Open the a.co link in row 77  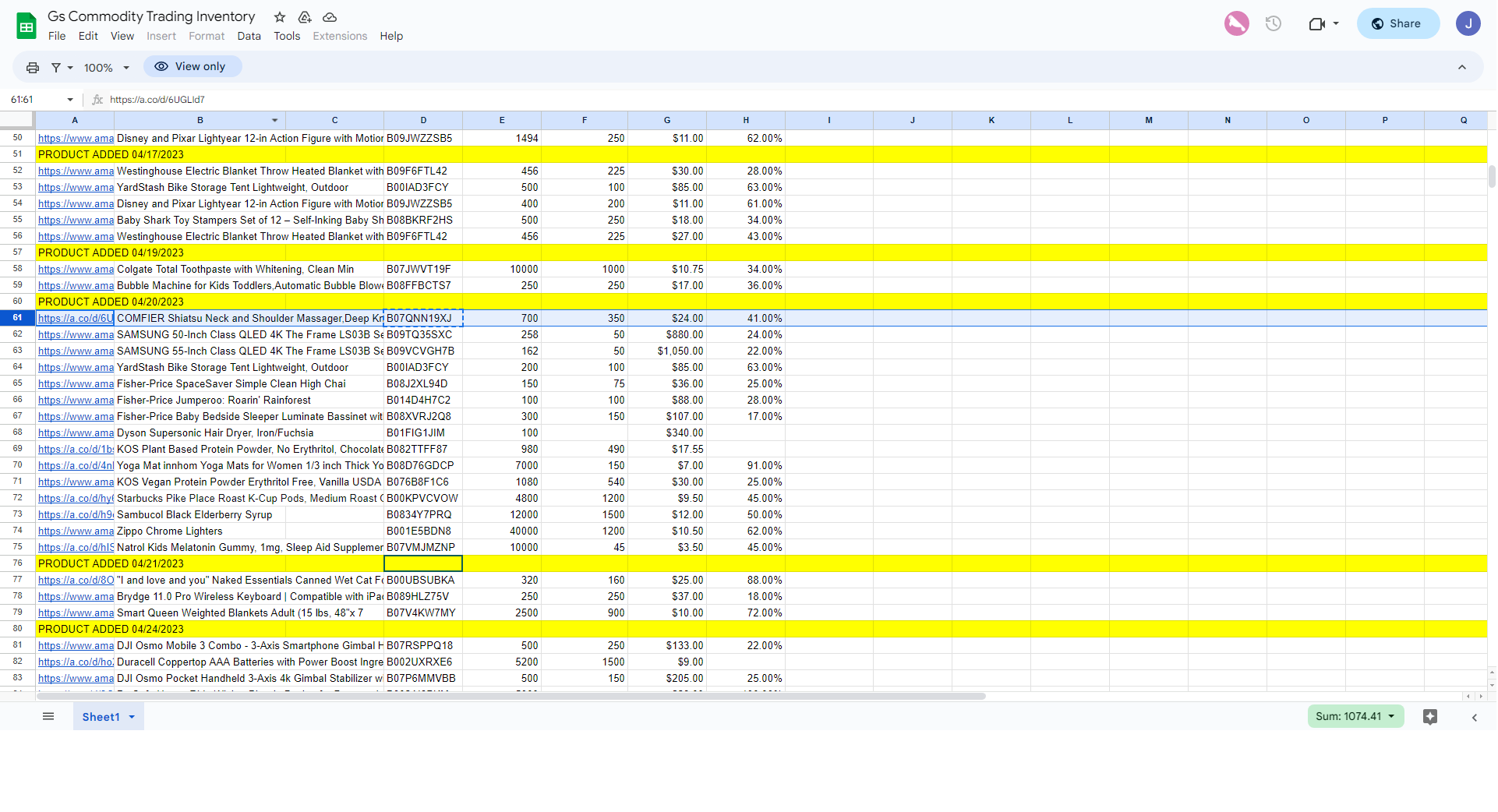click(x=76, y=580)
